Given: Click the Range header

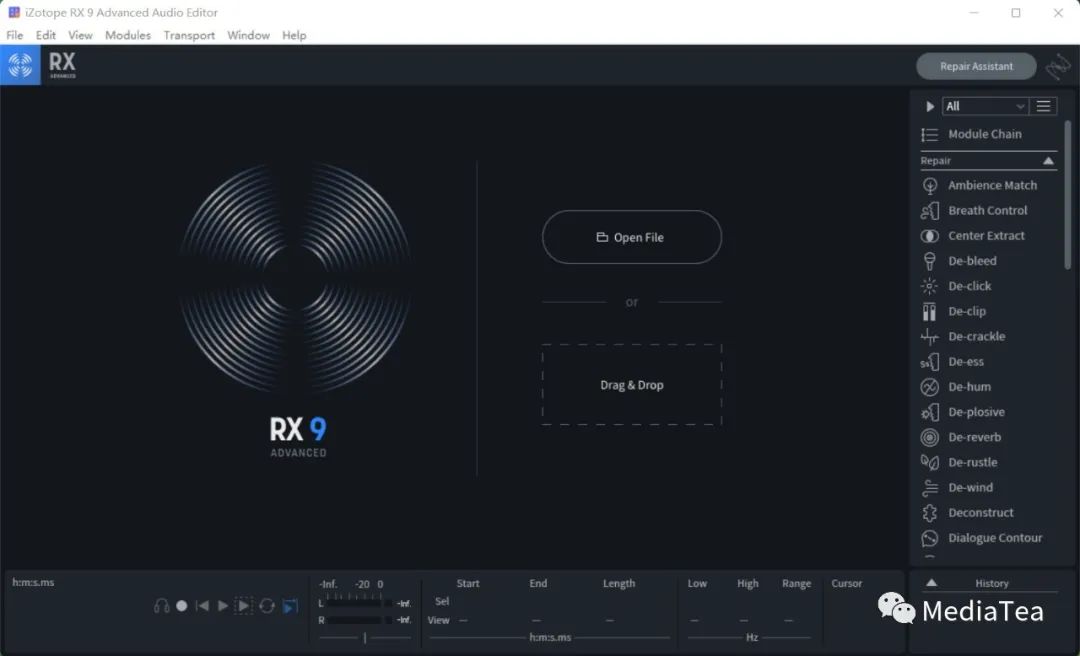Looking at the screenshot, I should click(796, 584).
